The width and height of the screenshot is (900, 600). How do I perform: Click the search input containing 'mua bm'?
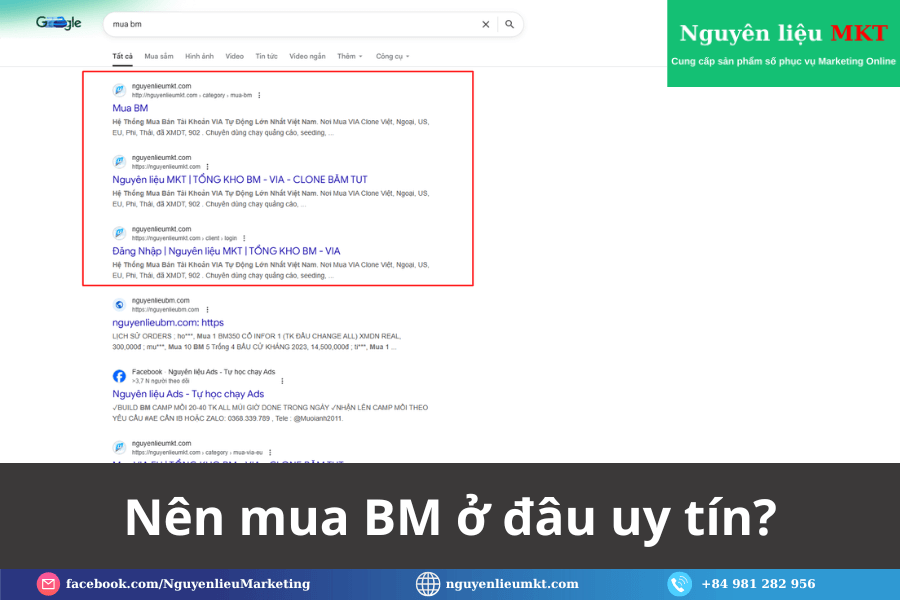[290, 24]
